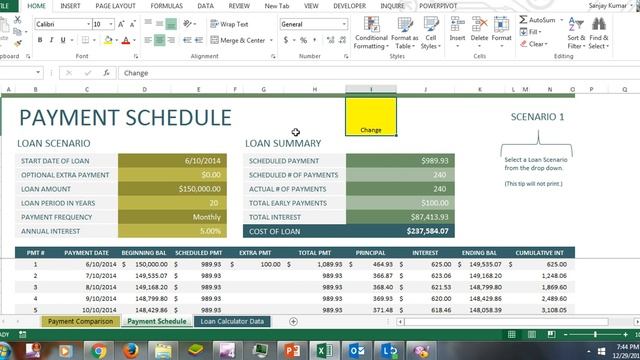Screen dimensions: 640x360
Task: Open Sort & Filter menu
Action: 576,33
